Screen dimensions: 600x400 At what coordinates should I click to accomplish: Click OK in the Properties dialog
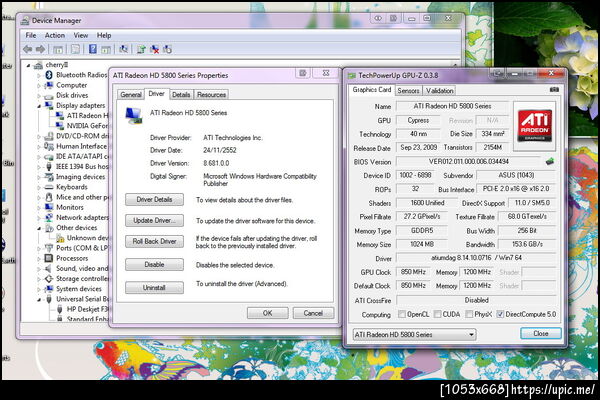point(267,313)
